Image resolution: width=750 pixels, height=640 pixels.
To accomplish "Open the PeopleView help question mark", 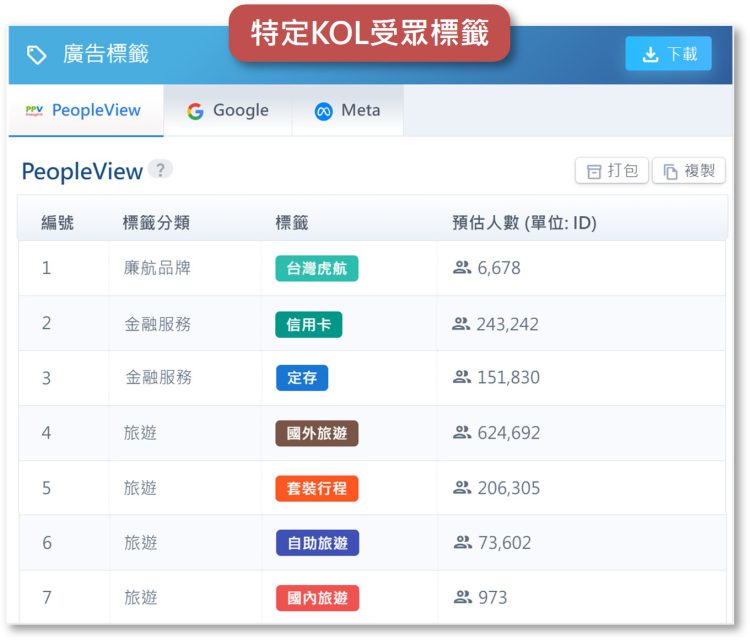I will [160, 169].
